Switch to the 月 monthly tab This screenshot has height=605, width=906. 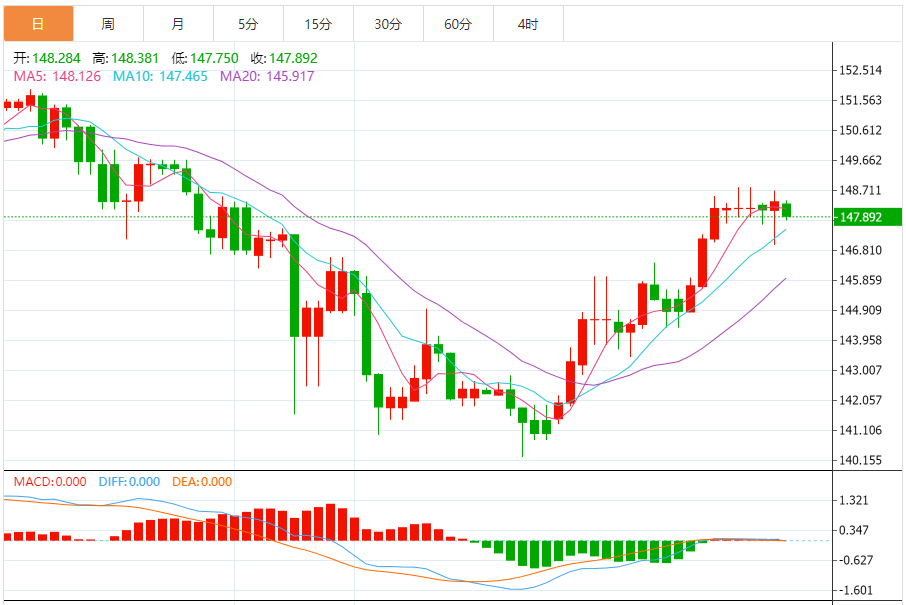pyautogui.click(x=179, y=24)
